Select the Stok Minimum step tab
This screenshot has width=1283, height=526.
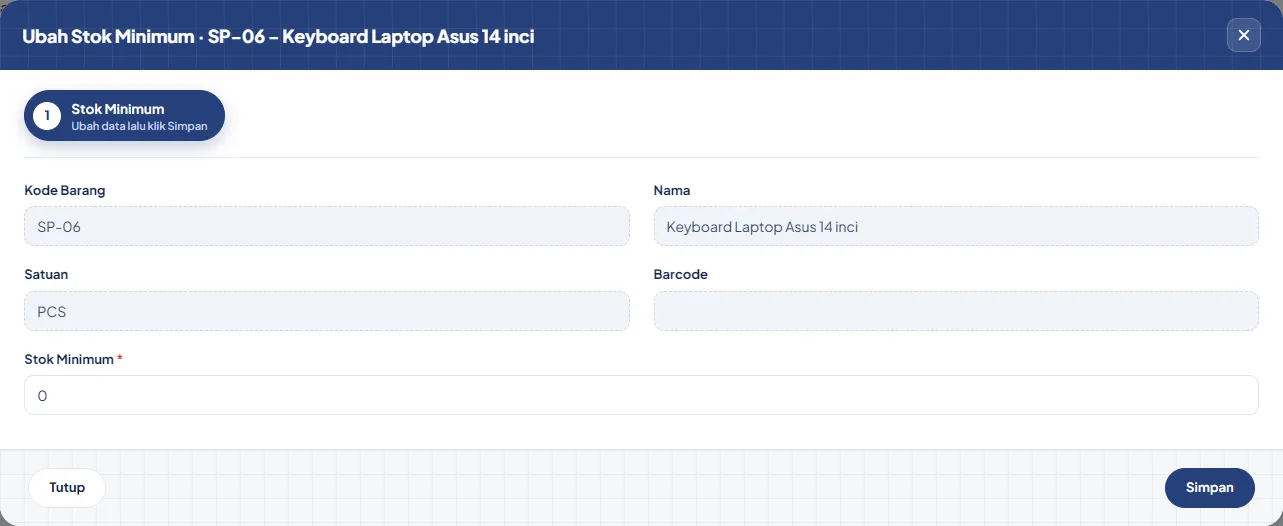point(124,116)
